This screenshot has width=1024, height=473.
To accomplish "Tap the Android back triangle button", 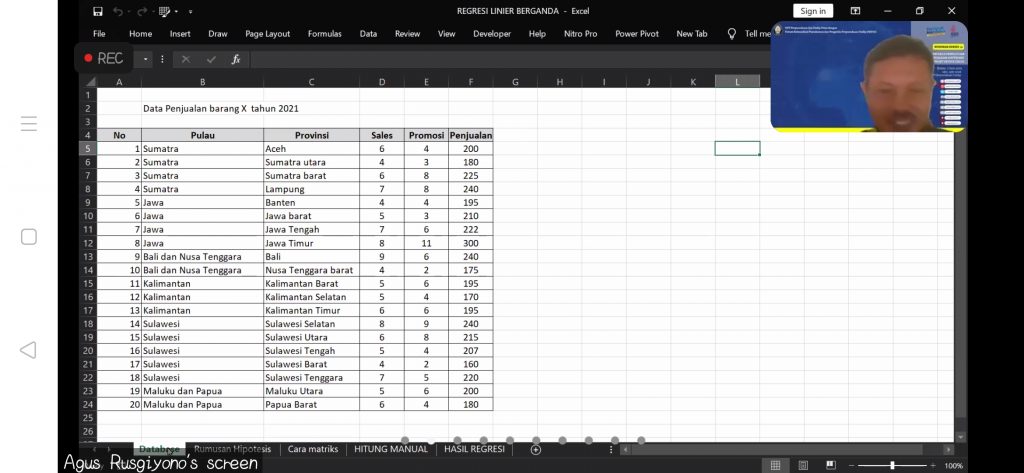I will 28,350.
